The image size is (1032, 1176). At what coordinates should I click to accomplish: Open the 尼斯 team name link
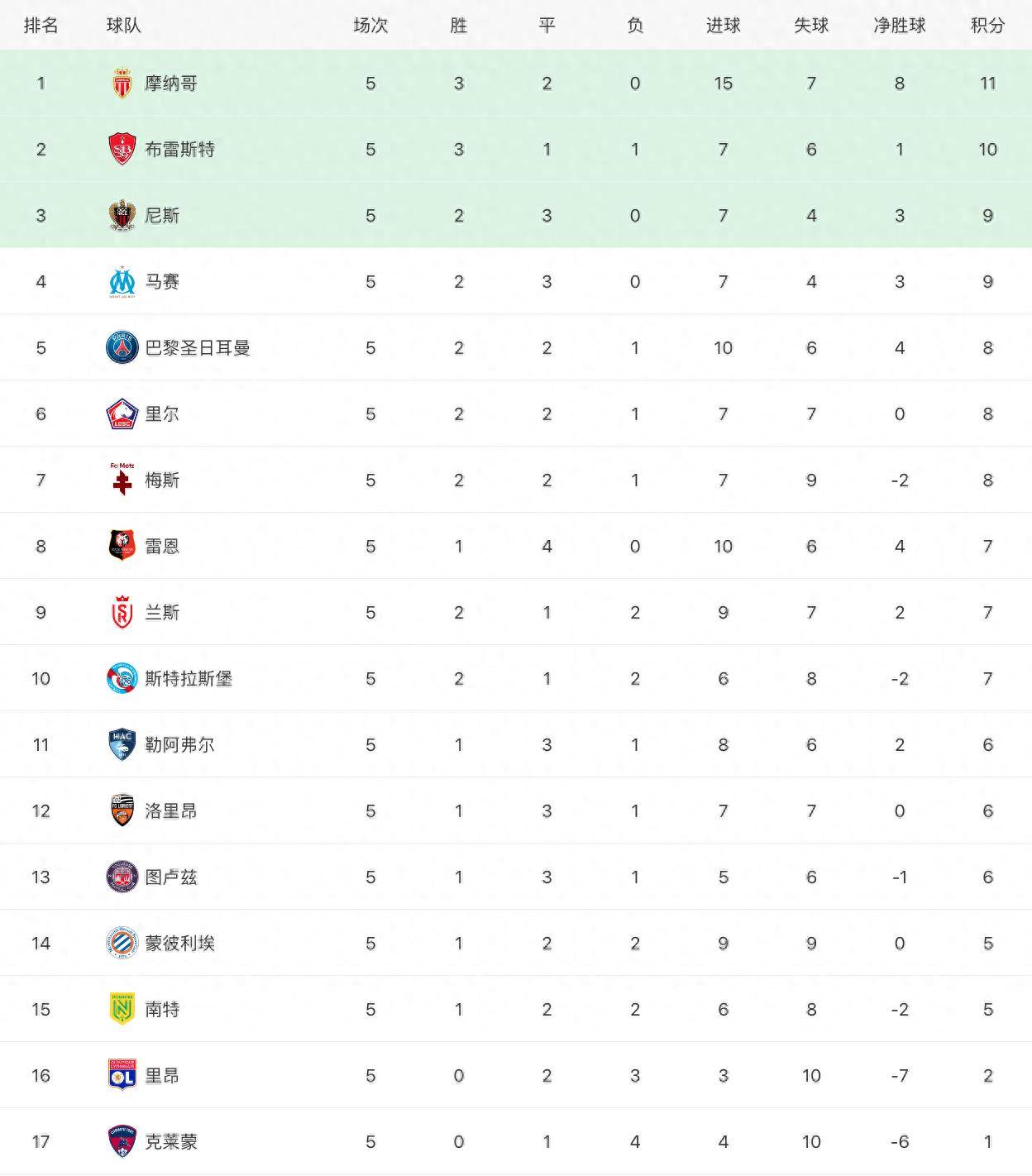pyautogui.click(x=162, y=215)
